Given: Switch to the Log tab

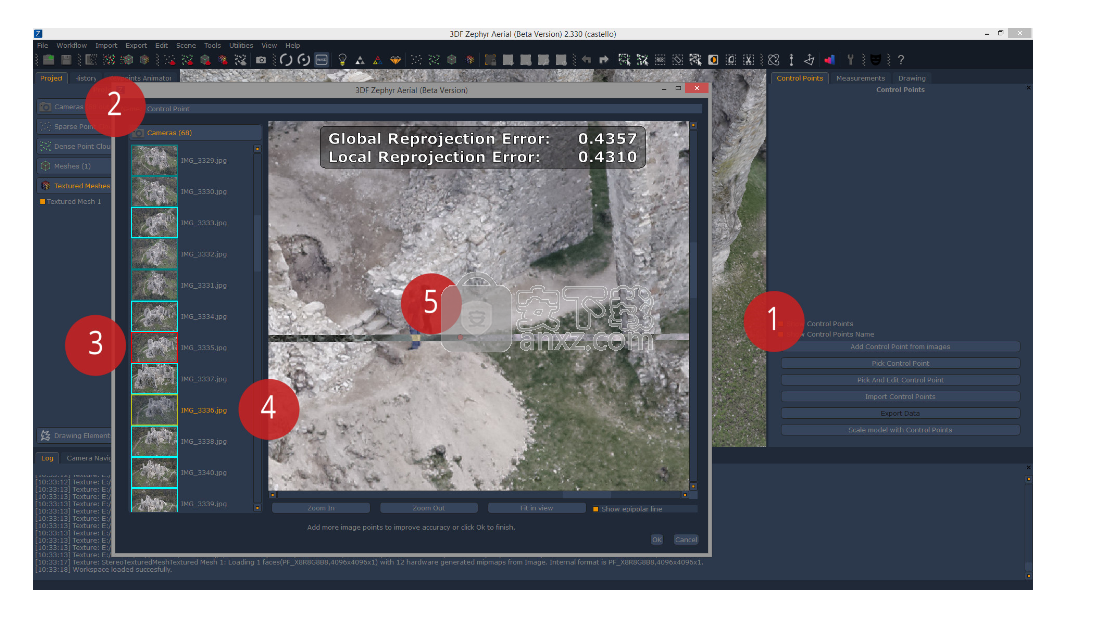Looking at the screenshot, I should click(x=48, y=458).
